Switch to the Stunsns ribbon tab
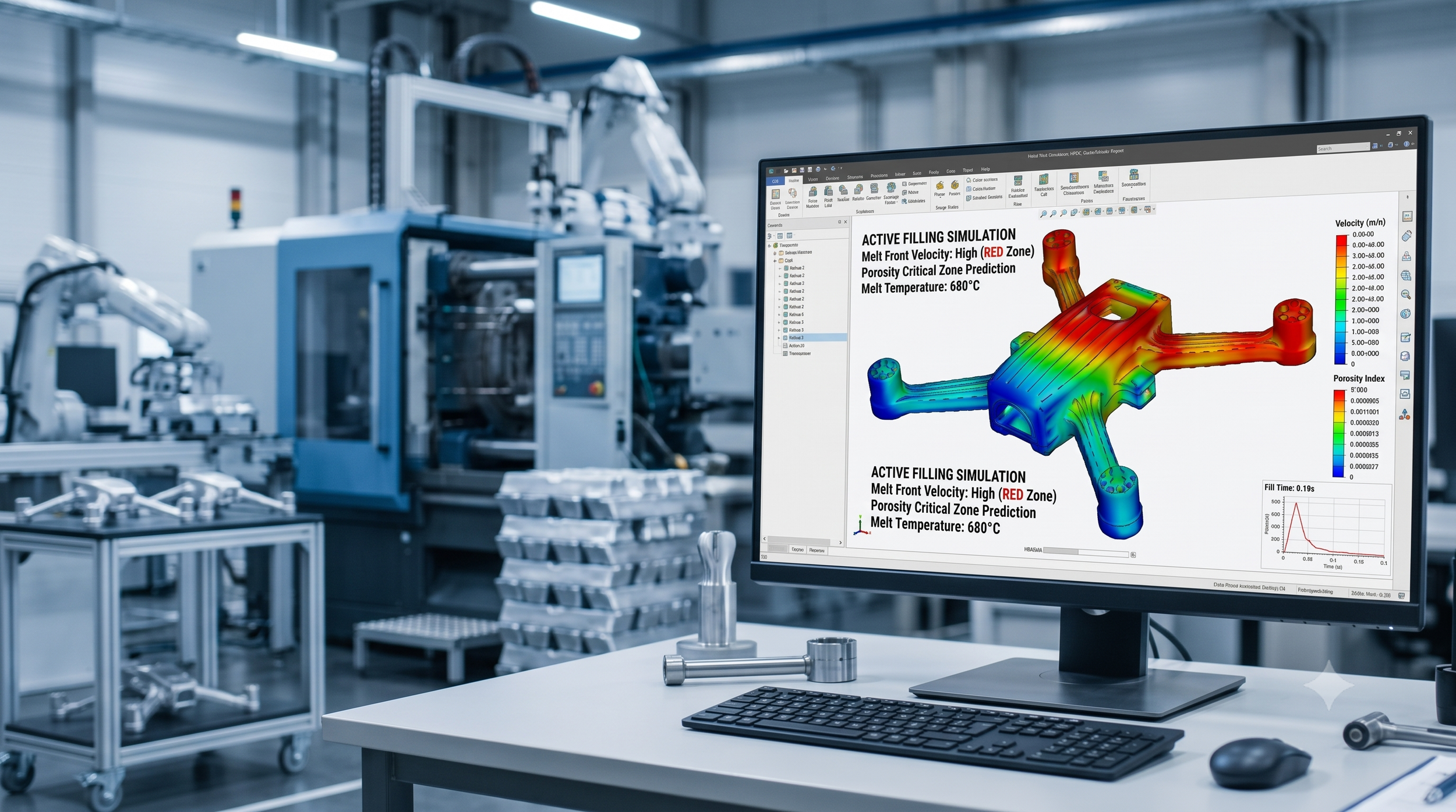This screenshot has height=812, width=1456. pos(855,177)
